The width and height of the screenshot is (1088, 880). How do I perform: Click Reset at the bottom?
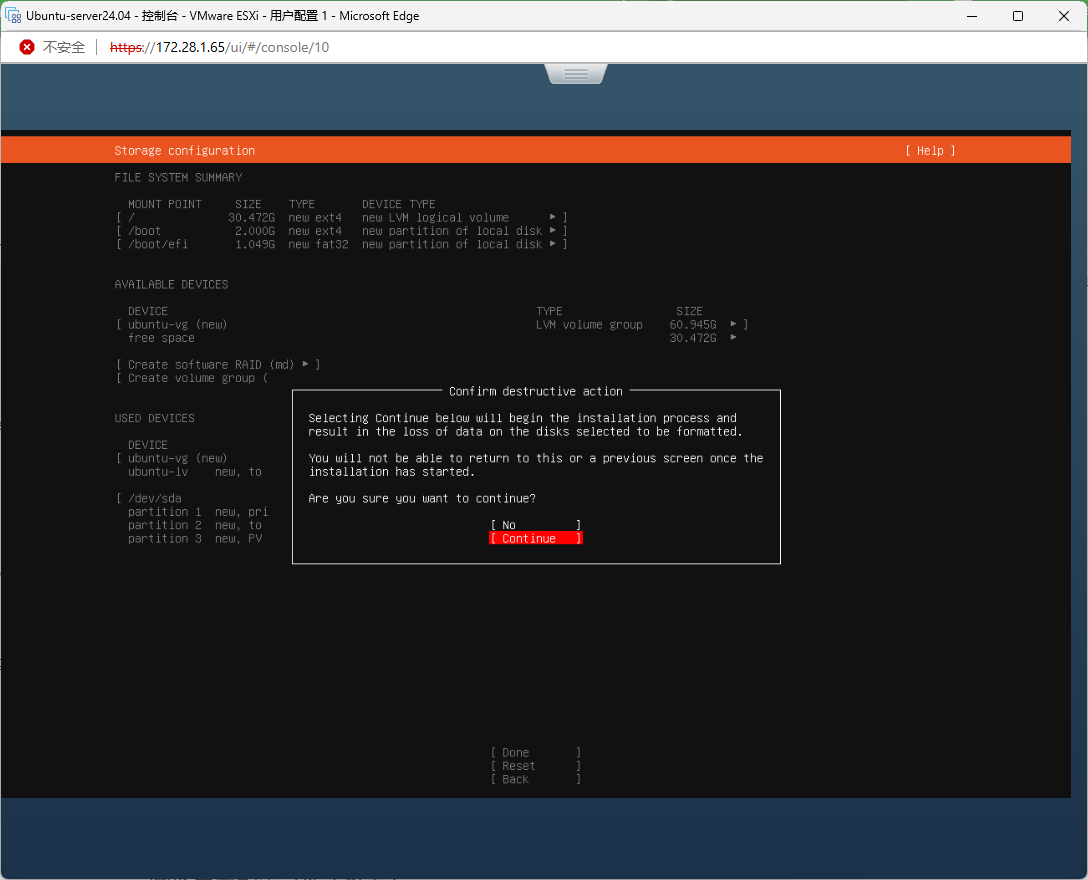click(x=535, y=766)
